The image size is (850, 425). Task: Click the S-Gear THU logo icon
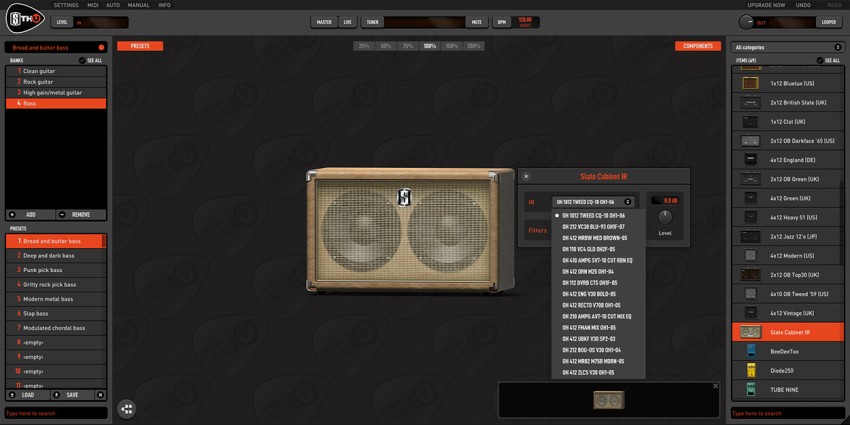(24, 18)
